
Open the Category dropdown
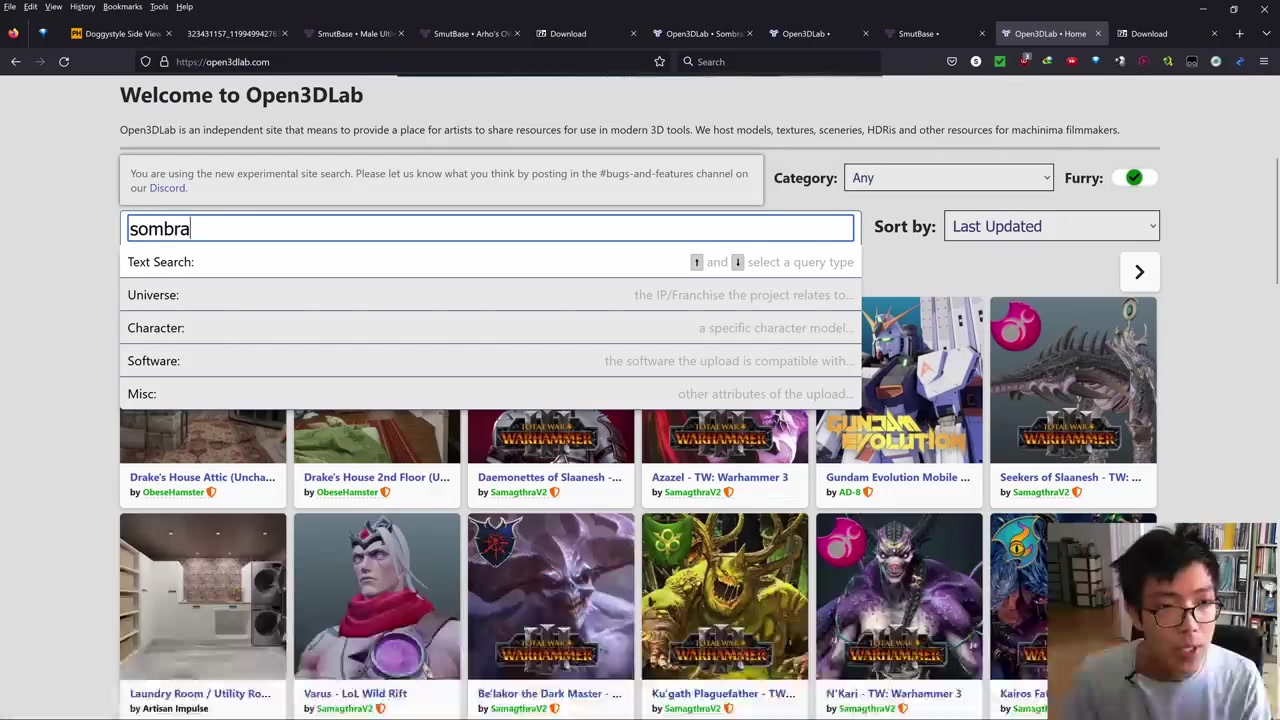pos(948,178)
